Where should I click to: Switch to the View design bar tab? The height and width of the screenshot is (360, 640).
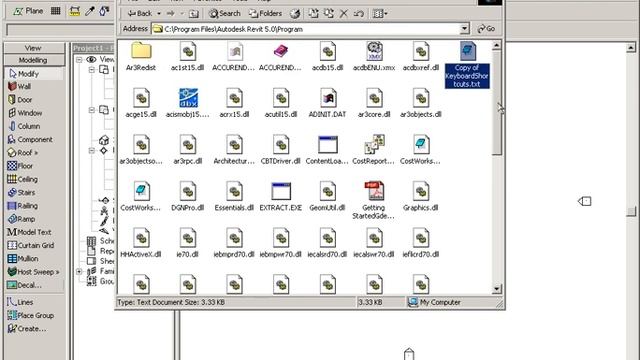pyautogui.click(x=34, y=48)
